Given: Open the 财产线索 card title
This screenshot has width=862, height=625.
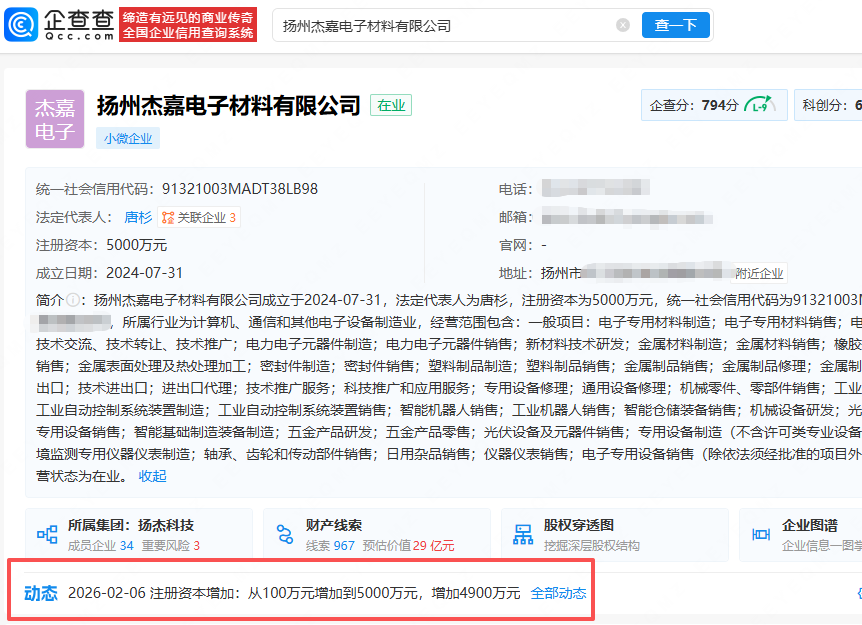Looking at the screenshot, I should [x=334, y=526].
